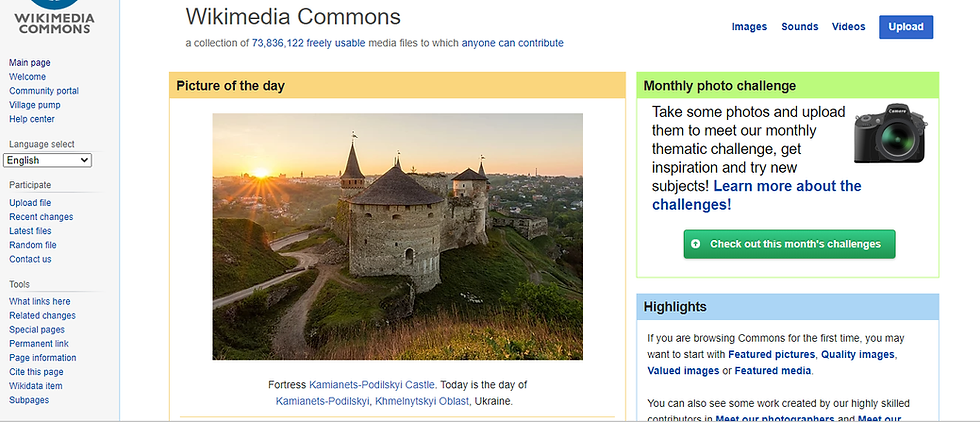980x423 pixels.
Task: Click Upload file in the sidebar
Action: click(30, 203)
